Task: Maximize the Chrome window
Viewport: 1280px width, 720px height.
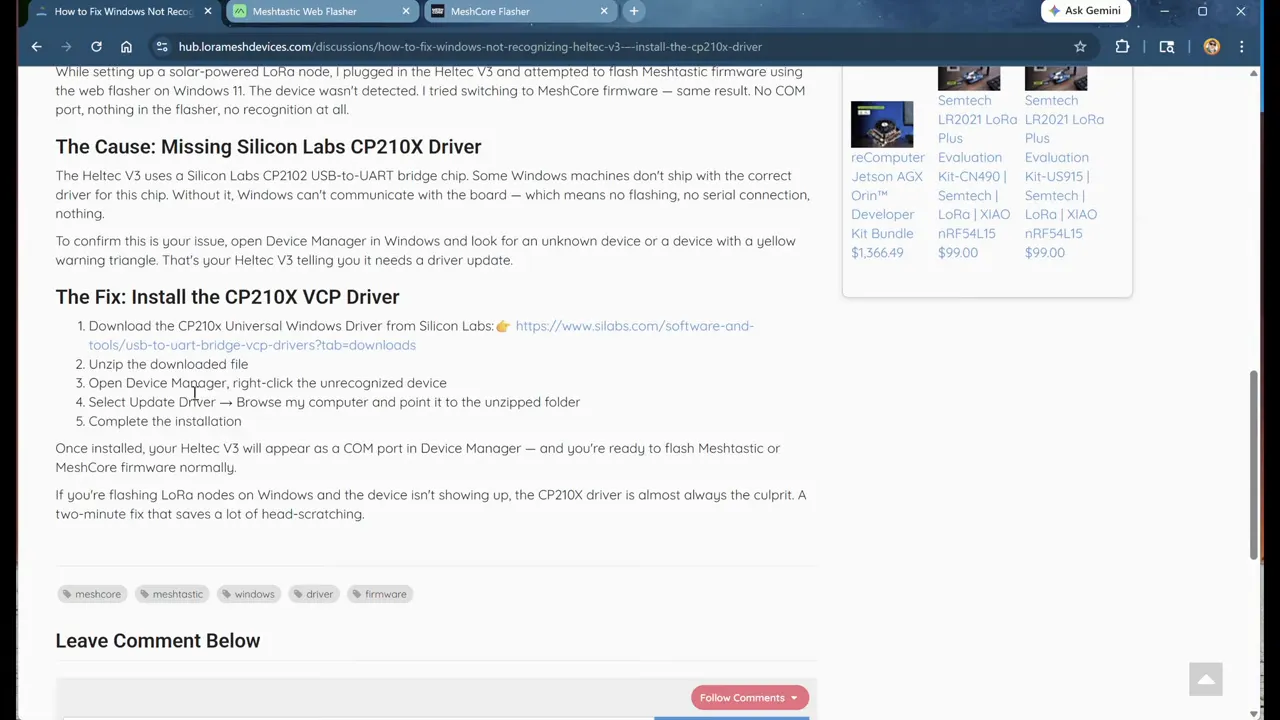Action: (x=1202, y=11)
